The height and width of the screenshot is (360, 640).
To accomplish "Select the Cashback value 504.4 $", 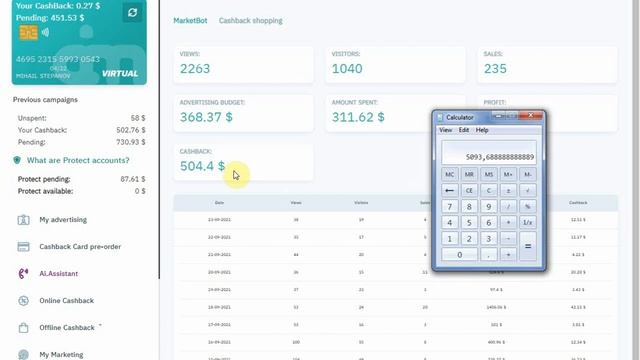I will [202, 166].
